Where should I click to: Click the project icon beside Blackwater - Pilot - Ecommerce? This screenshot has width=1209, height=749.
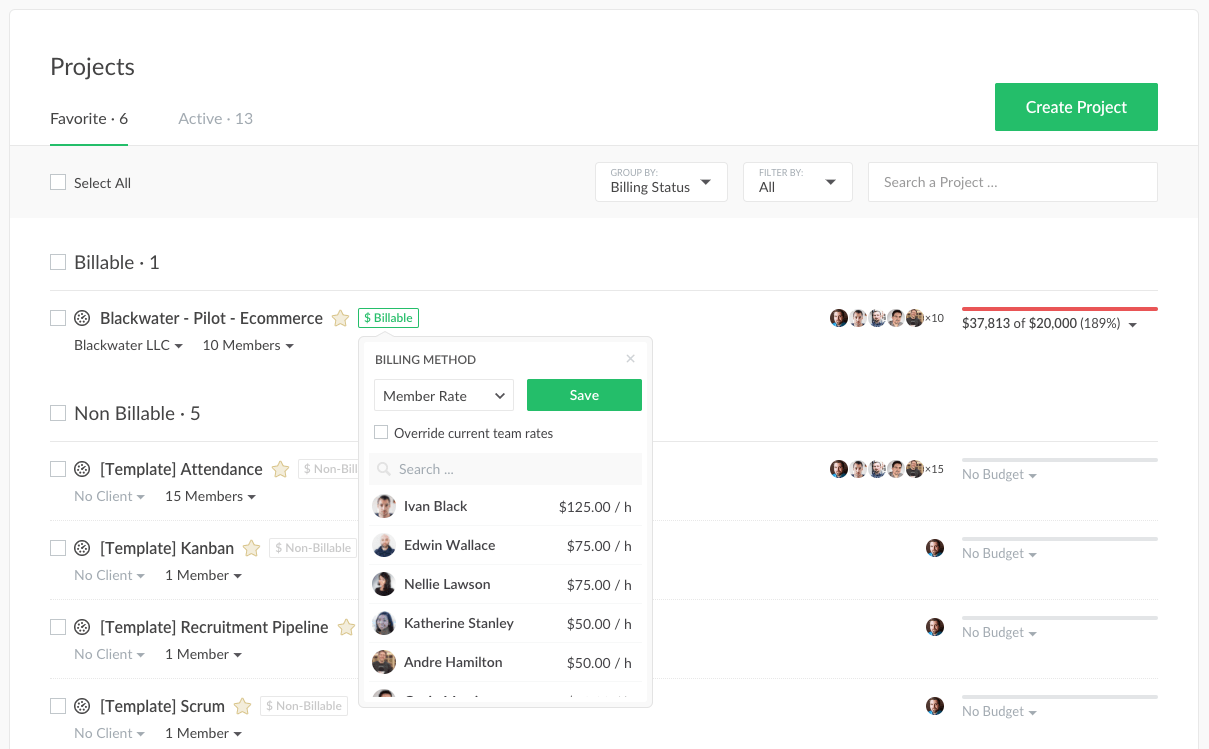click(83, 319)
